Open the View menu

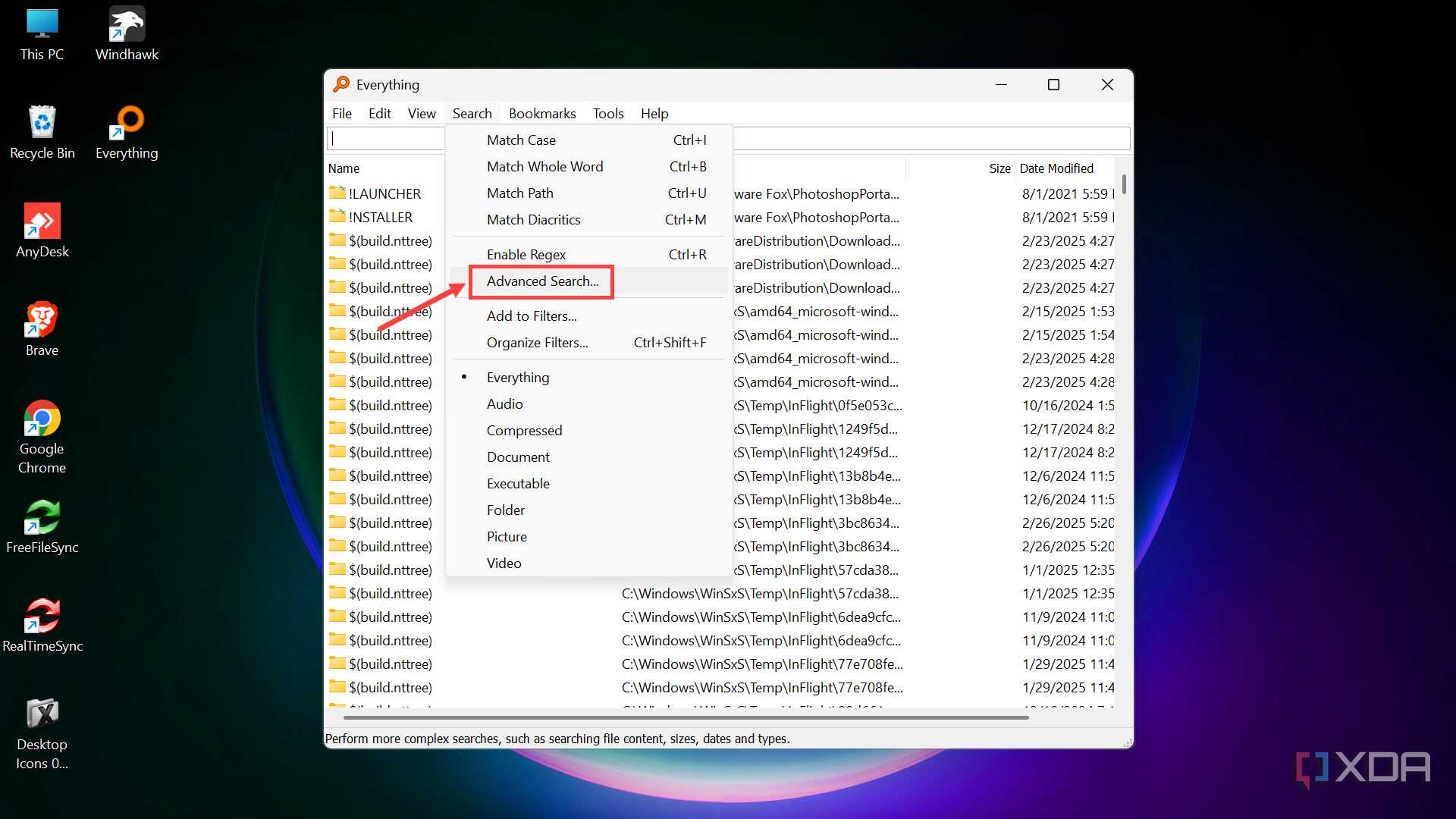tap(422, 114)
